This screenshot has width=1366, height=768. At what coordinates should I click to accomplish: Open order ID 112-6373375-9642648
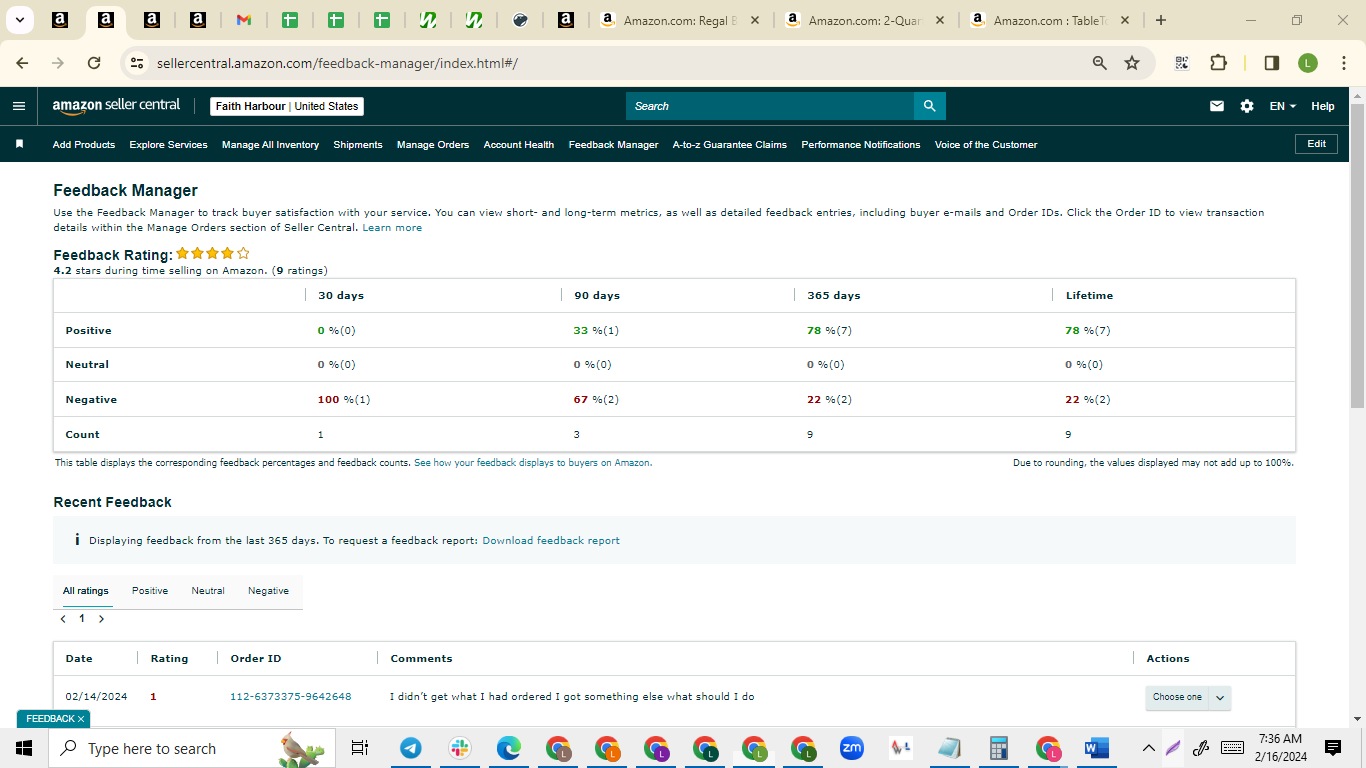click(x=291, y=697)
